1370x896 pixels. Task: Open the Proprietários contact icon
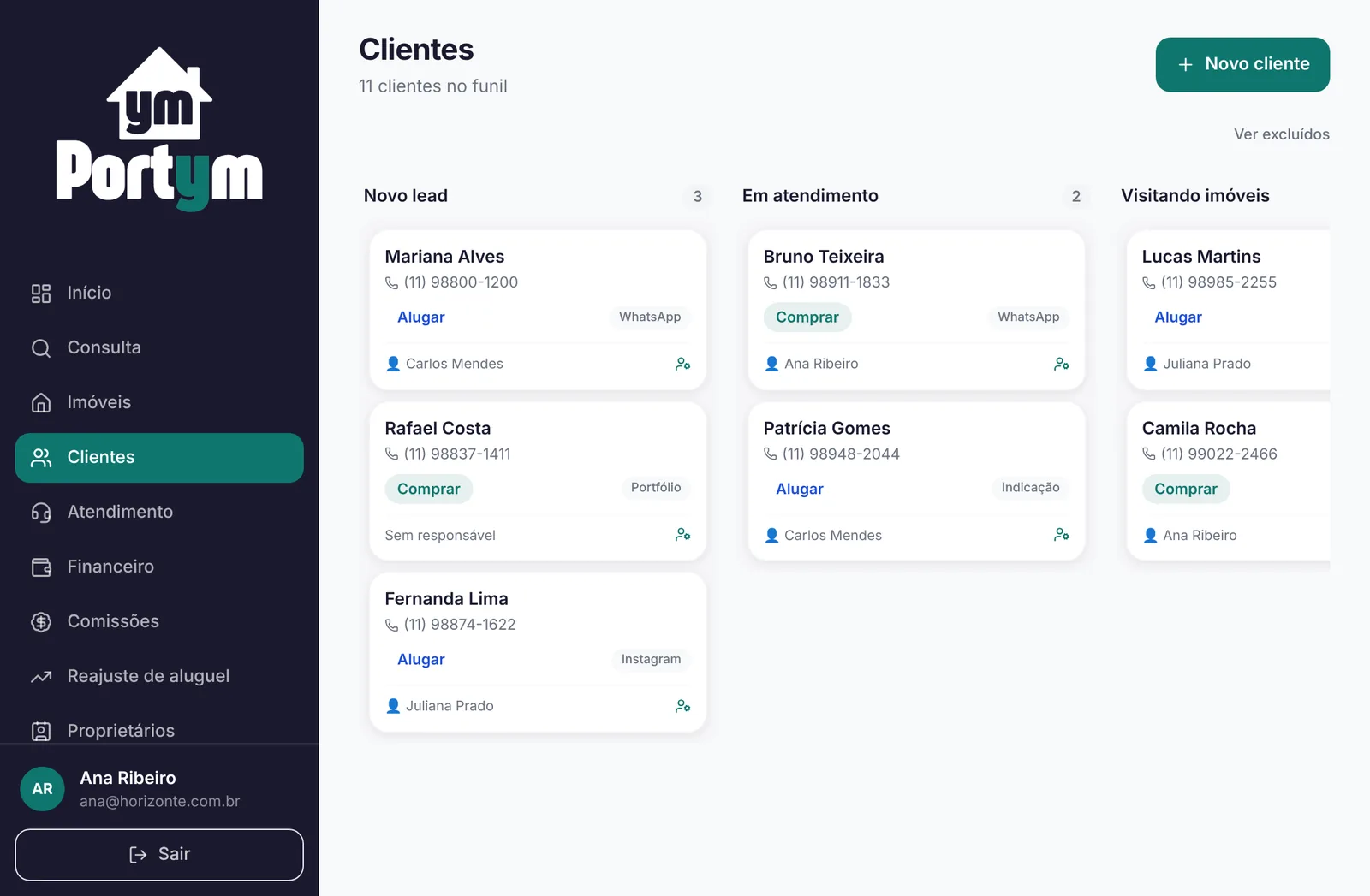pos(41,732)
